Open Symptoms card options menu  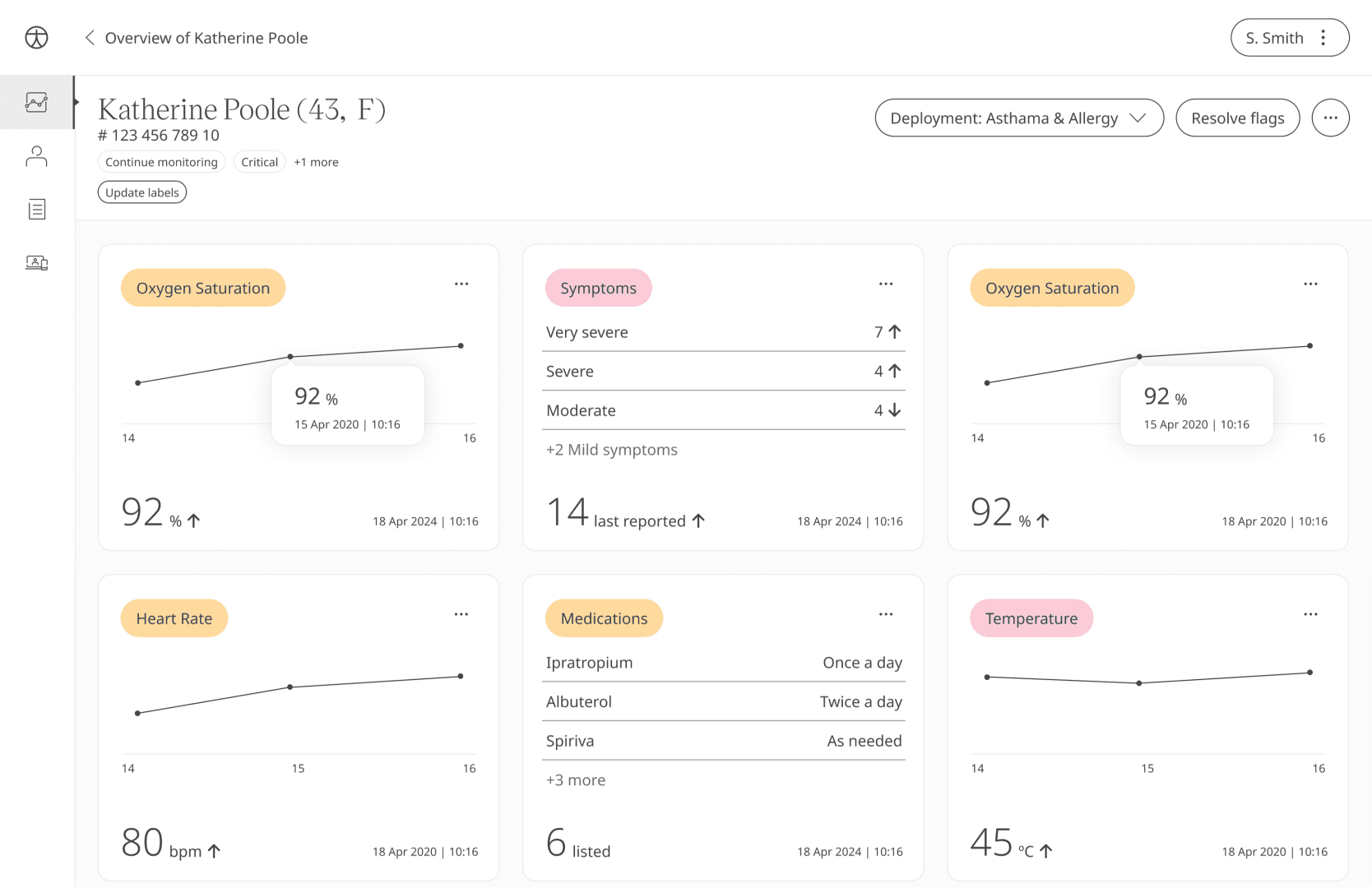click(x=886, y=284)
